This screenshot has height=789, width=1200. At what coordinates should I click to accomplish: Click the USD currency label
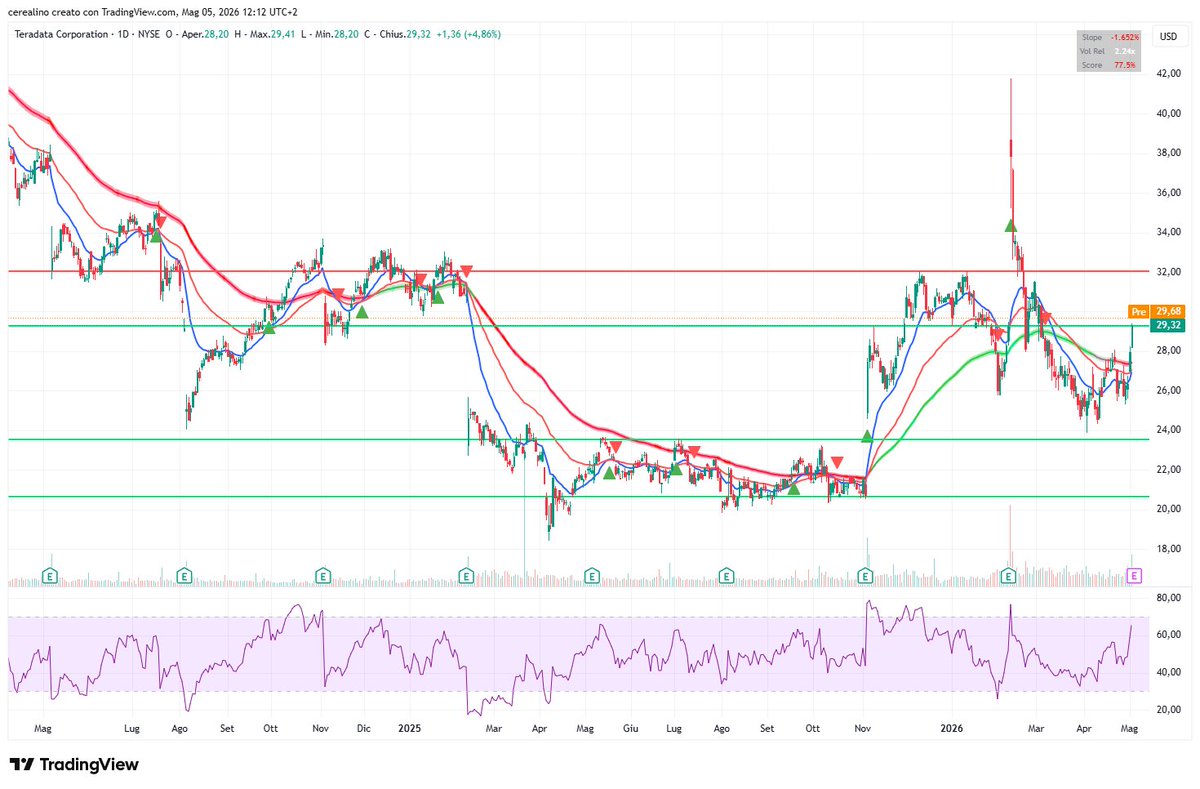[x=1167, y=36]
